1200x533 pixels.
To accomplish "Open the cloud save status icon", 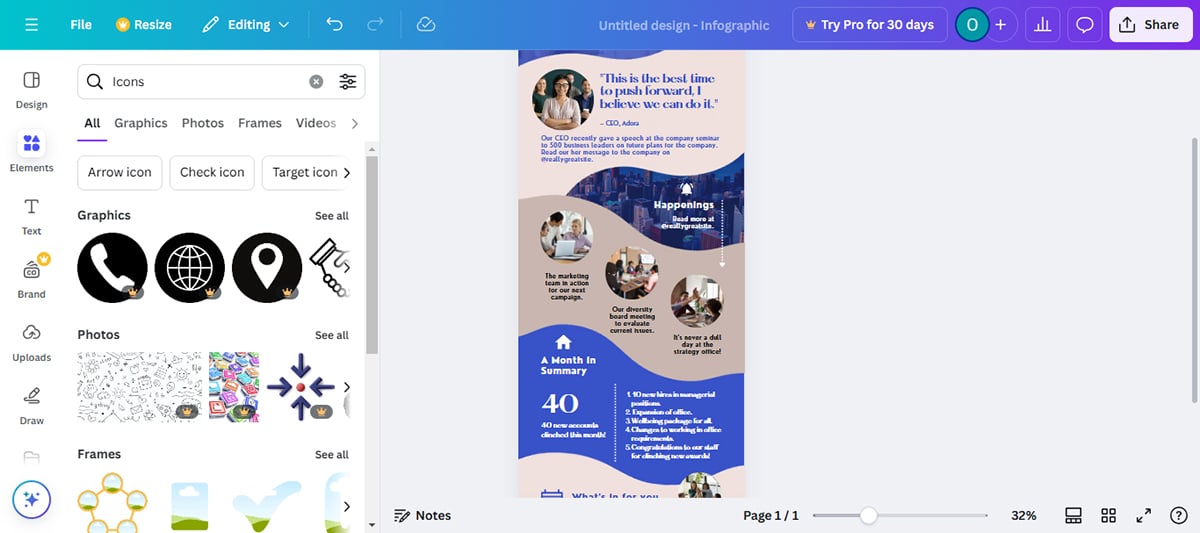I will (426, 25).
